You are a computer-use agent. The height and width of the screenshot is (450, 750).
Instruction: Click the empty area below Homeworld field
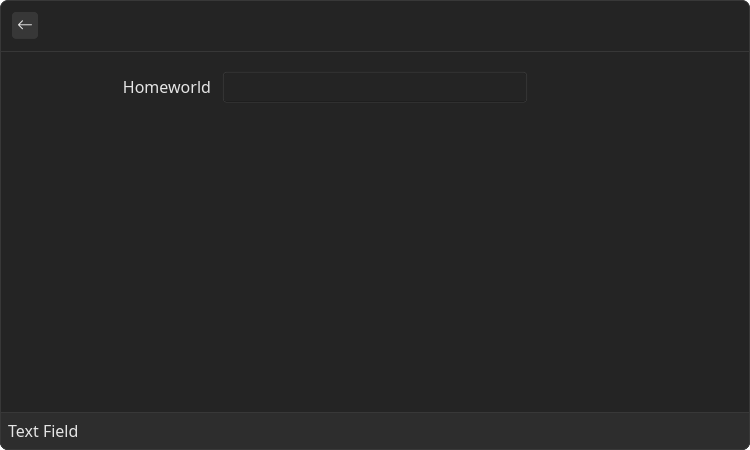pos(375,253)
